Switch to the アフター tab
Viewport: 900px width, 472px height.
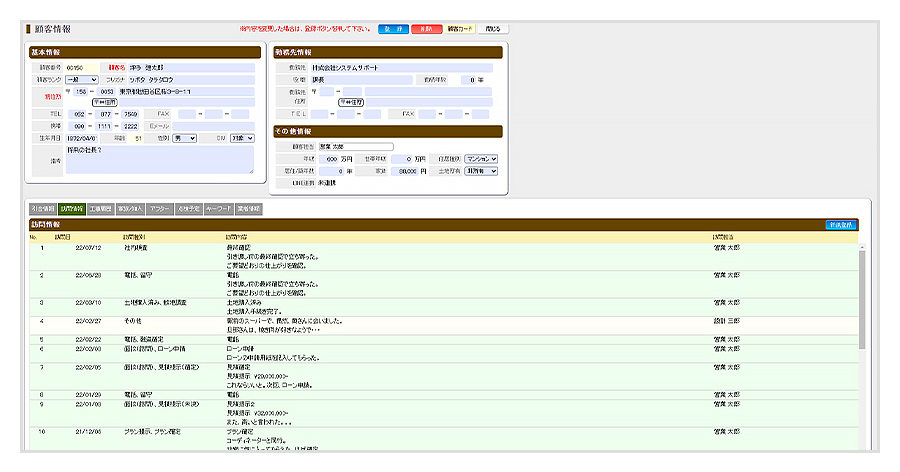160,209
